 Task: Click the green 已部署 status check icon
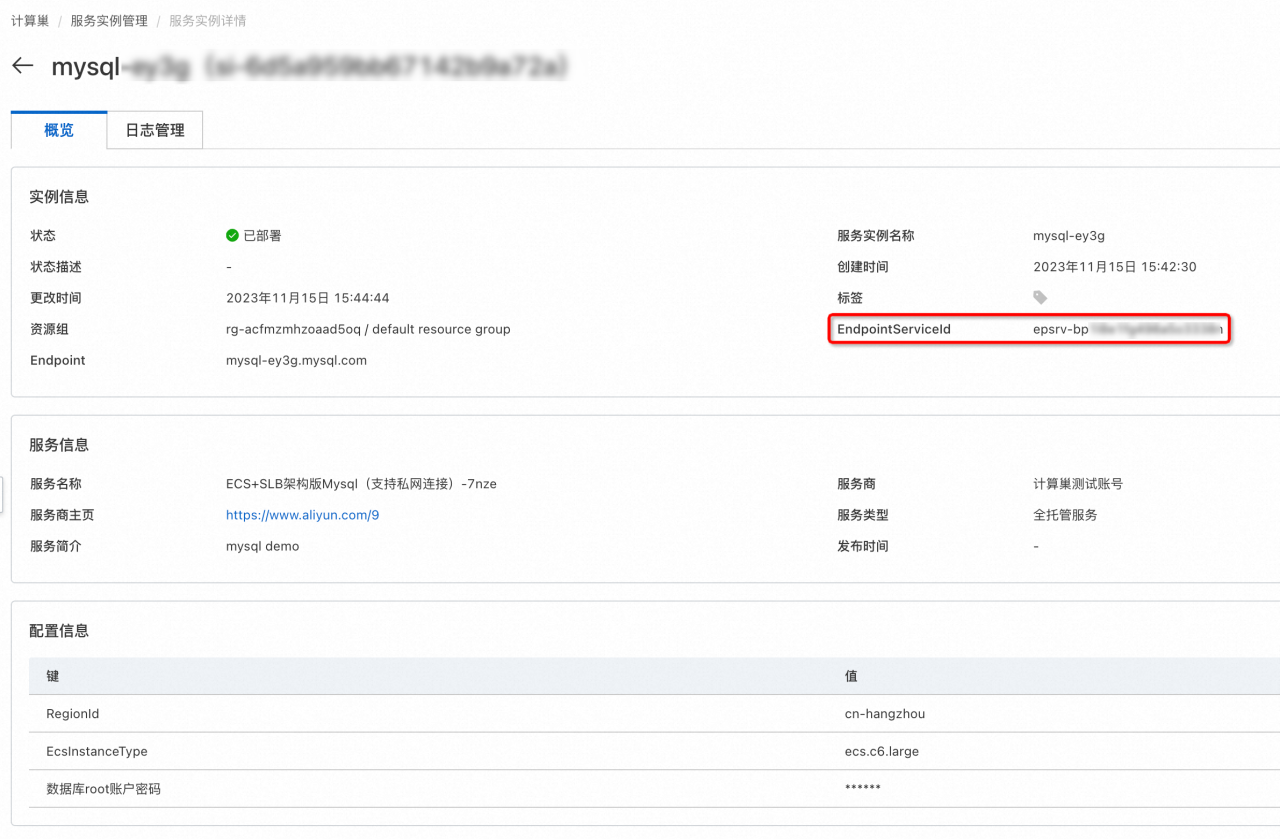click(x=232, y=236)
